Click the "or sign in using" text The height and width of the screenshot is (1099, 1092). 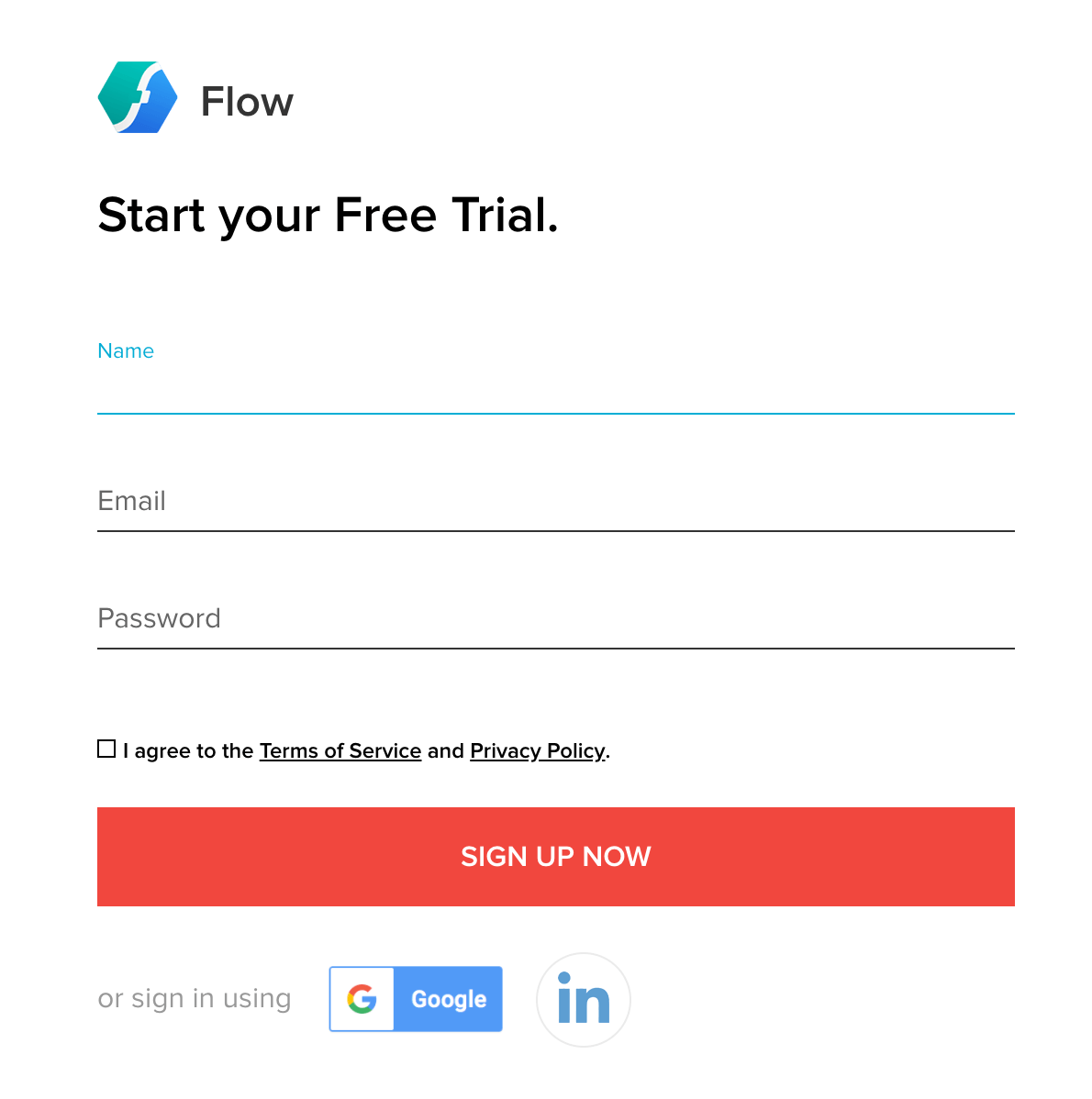[195, 998]
